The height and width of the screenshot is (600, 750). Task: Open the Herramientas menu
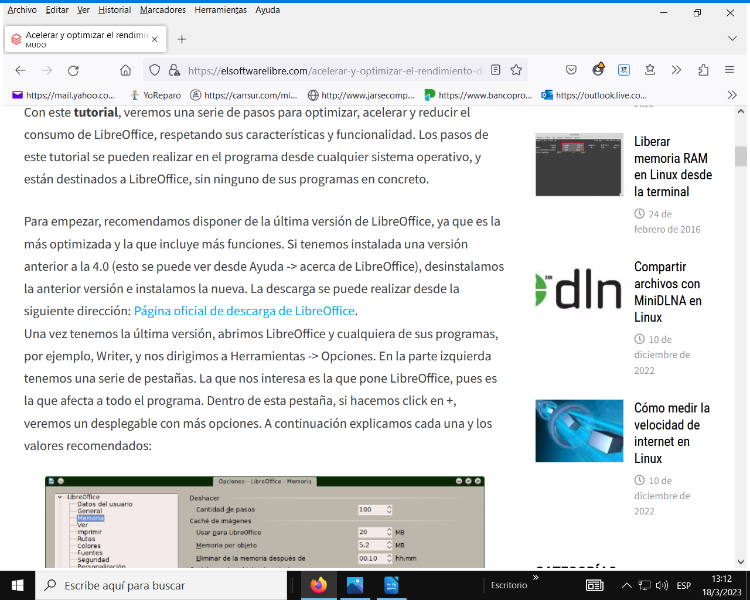click(221, 9)
